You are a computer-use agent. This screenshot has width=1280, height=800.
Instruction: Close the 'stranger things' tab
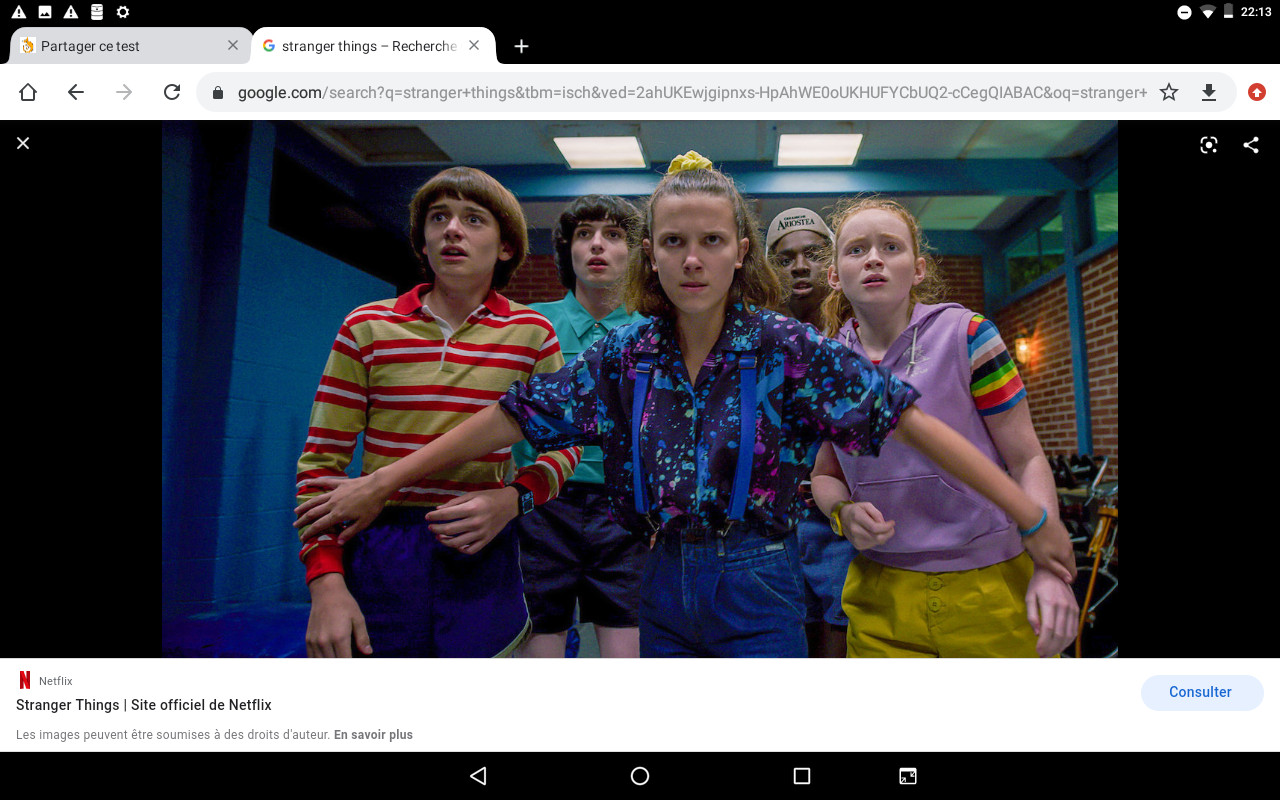(x=474, y=45)
